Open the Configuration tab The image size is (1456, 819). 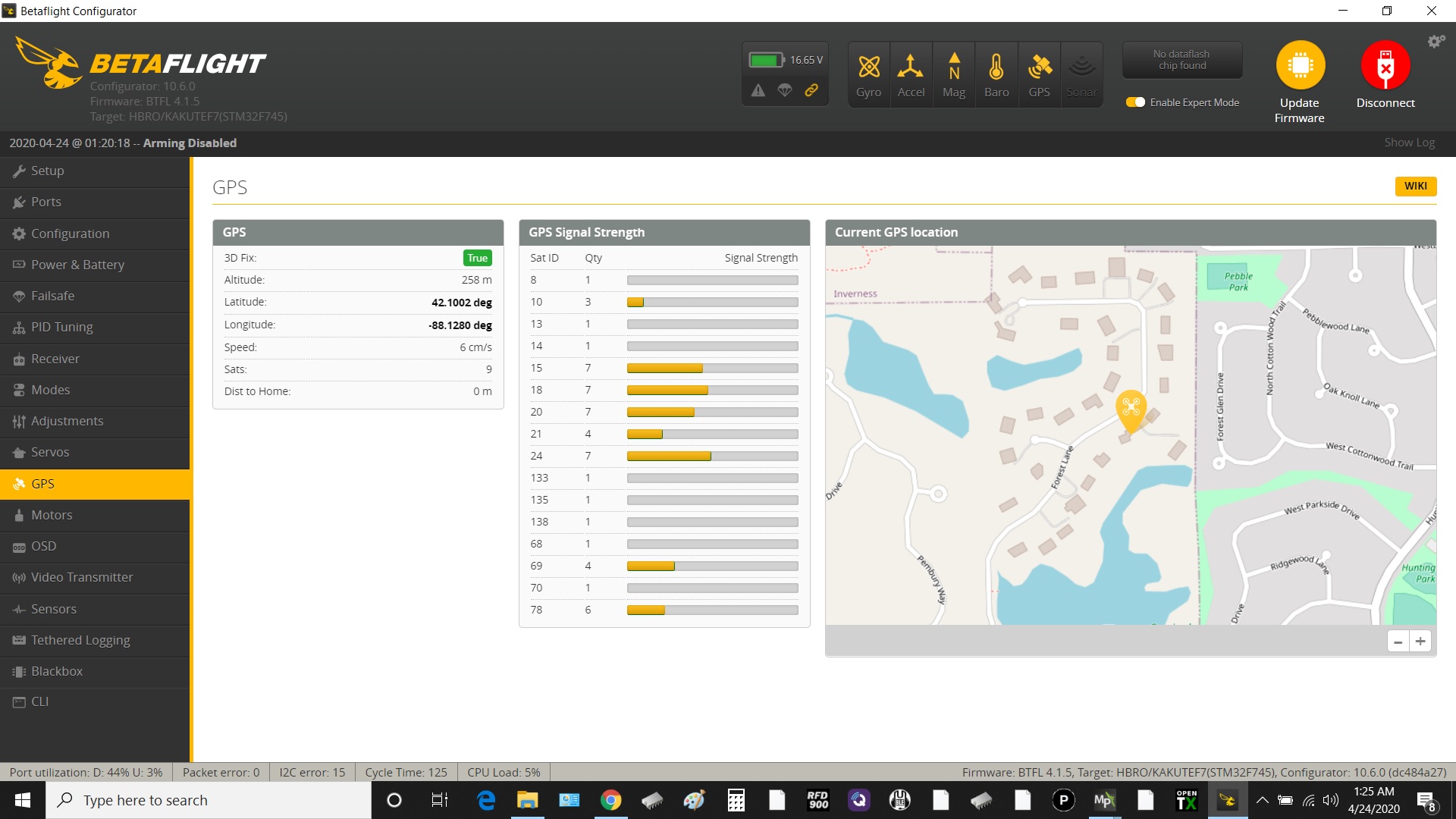[95, 234]
